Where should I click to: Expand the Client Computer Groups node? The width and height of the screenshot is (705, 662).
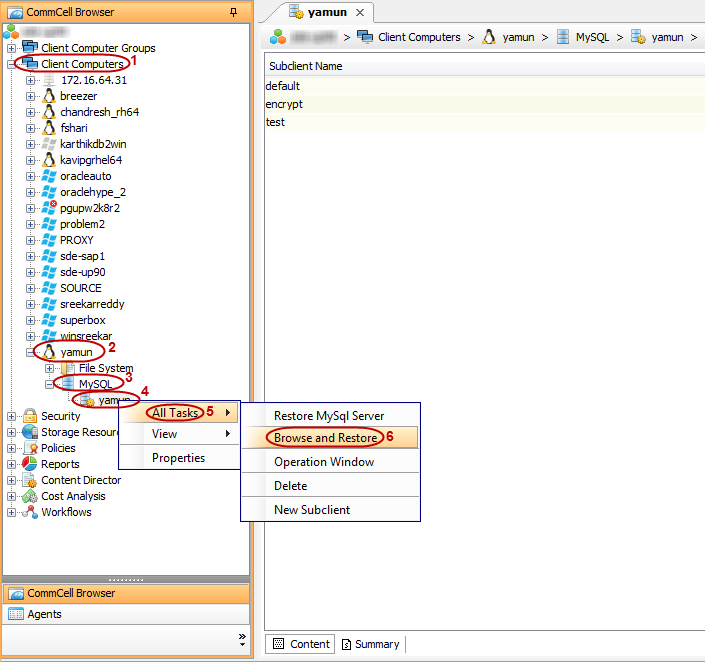point(12,48)
